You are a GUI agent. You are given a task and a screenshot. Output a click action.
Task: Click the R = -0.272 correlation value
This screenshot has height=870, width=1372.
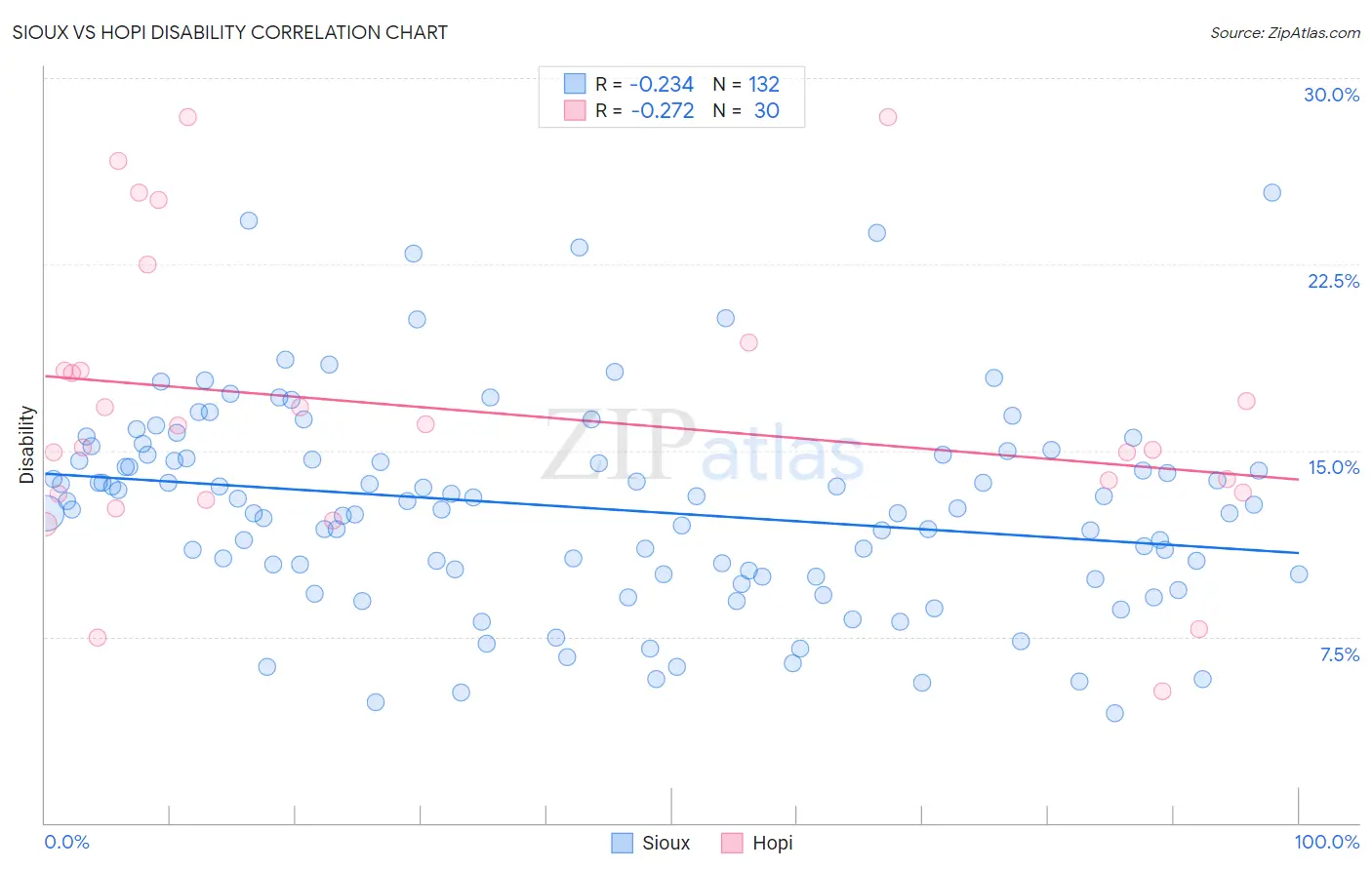645,110
